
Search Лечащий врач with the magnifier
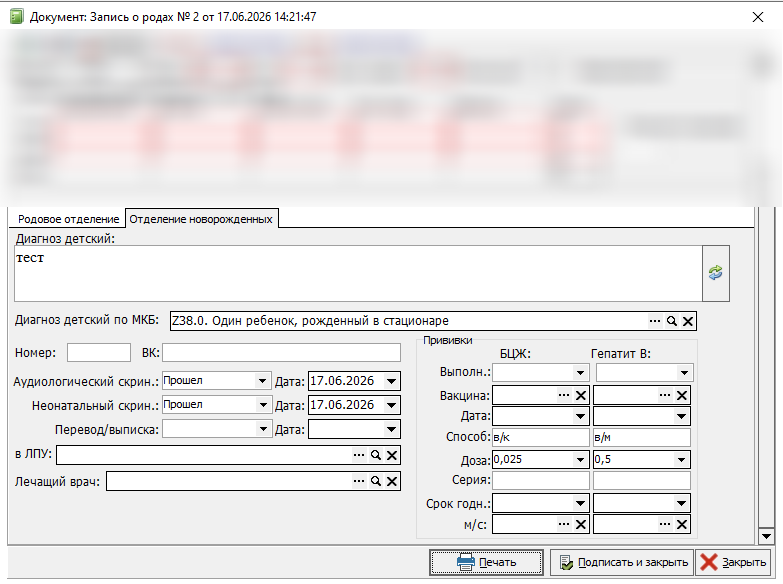coord(376,481)
